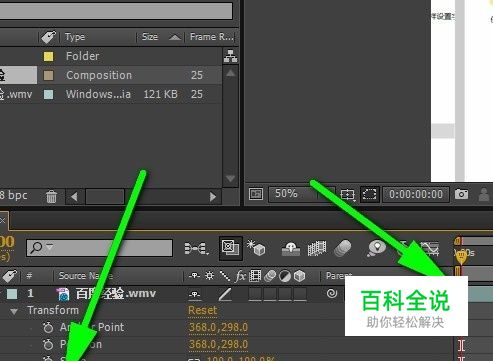Screen dimensions: 493x361
Task: Click parent pick whip for layer 1
Action: tap(332, 294)
